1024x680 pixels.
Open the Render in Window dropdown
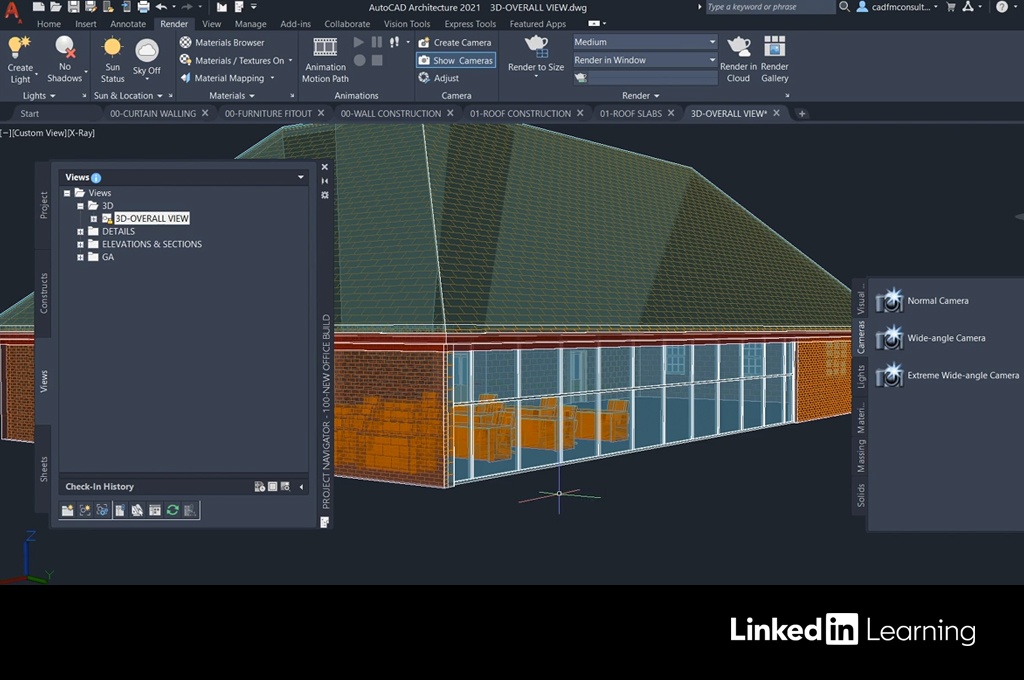644,60
